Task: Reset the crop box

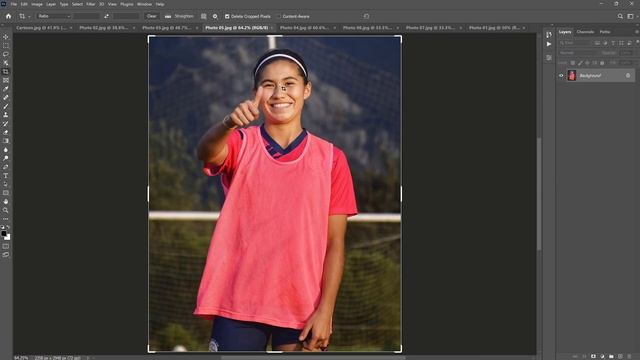Action: point(366,16)
